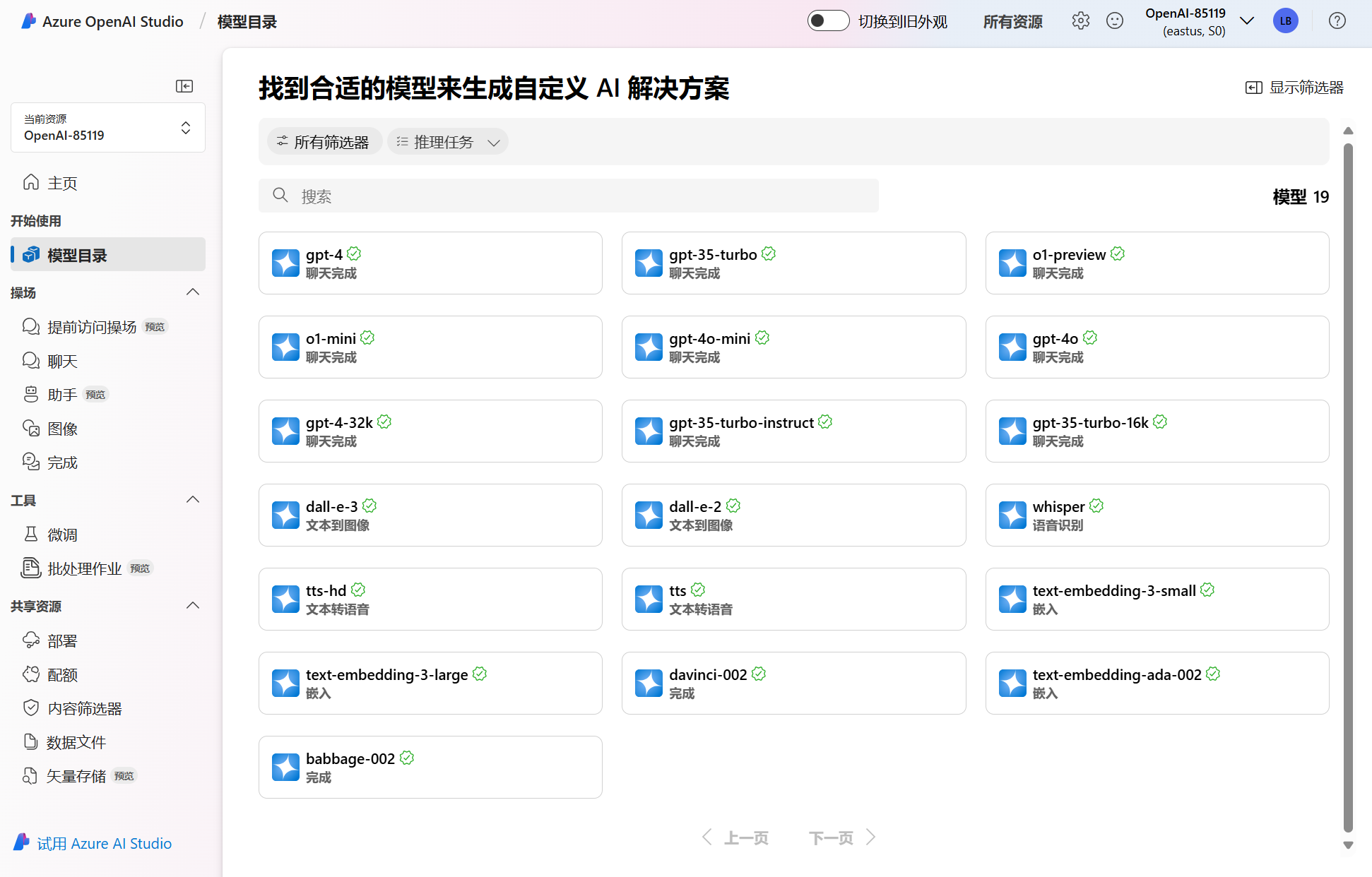Open 批处理作业 in the sidebar
The width and height of the screenshot is (1372, 877).
(x=108, y=568)
